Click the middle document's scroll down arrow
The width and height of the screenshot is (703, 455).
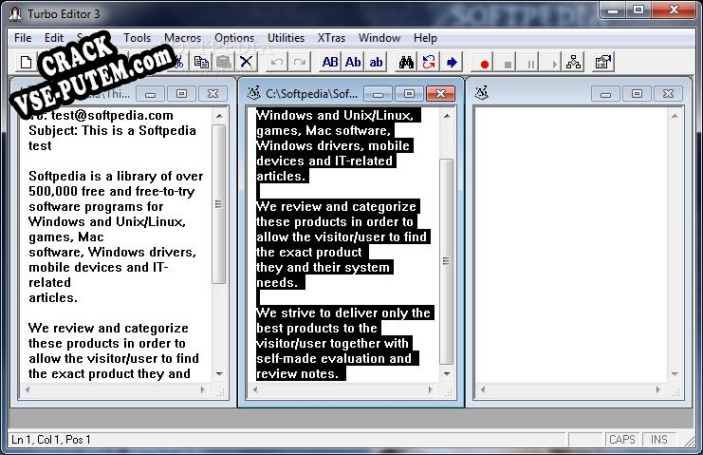[447, 373]
